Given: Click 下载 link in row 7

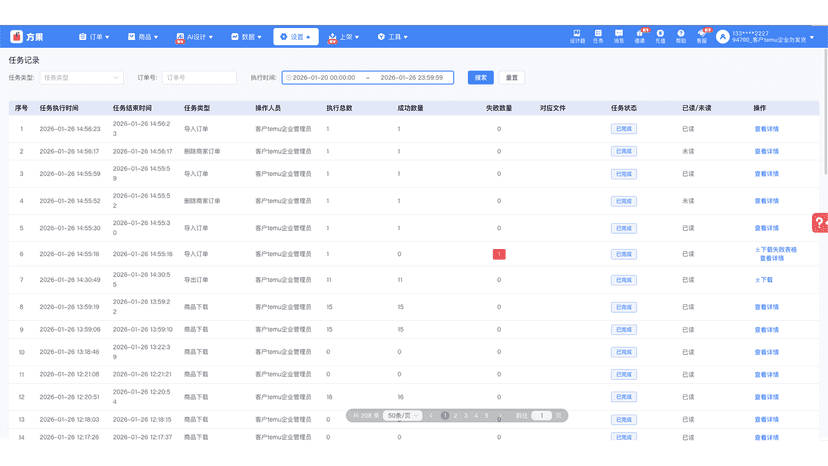Looking at the screenshot, I should tap(764, 280).
